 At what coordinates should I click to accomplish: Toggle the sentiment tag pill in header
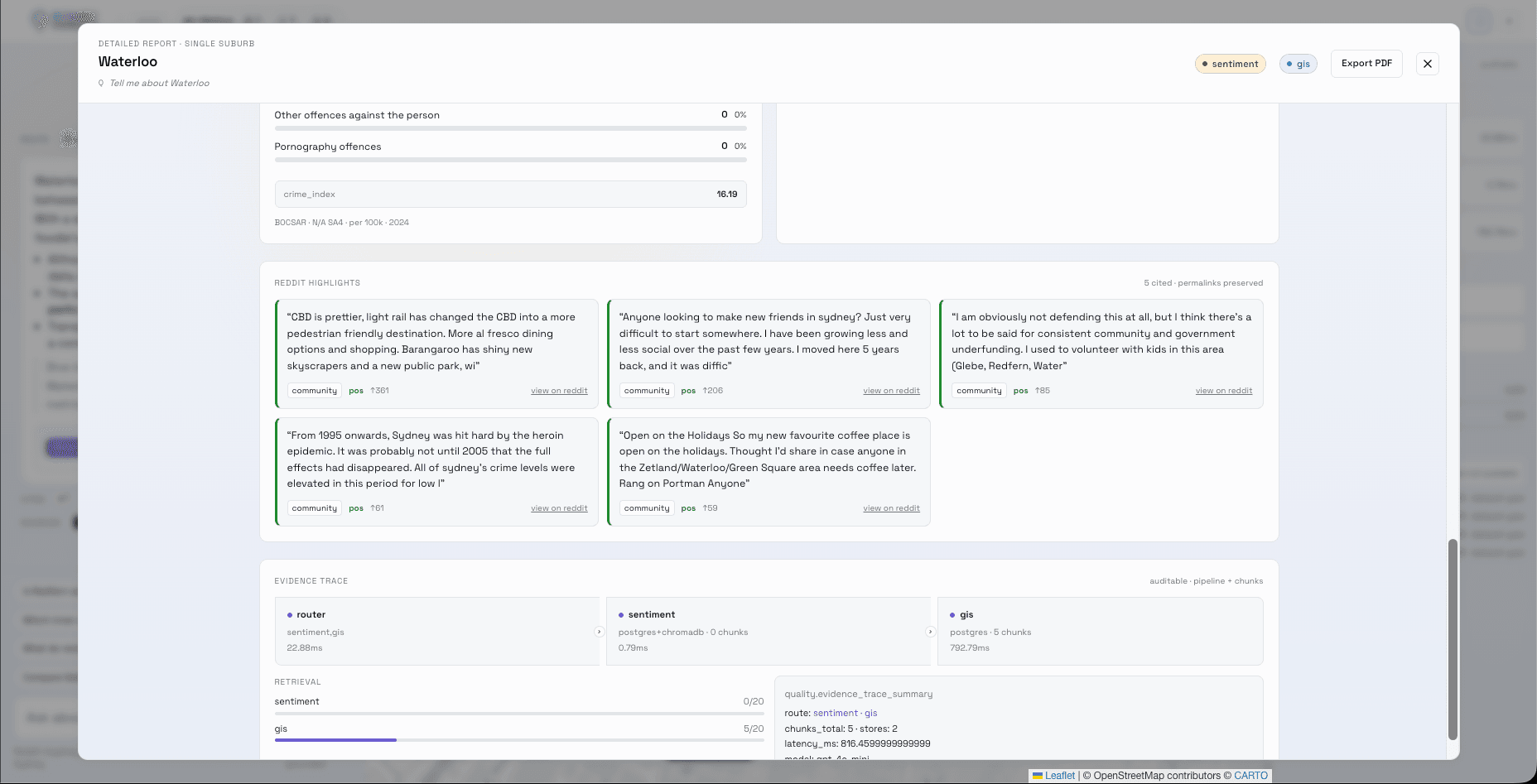coord(1230,64)
